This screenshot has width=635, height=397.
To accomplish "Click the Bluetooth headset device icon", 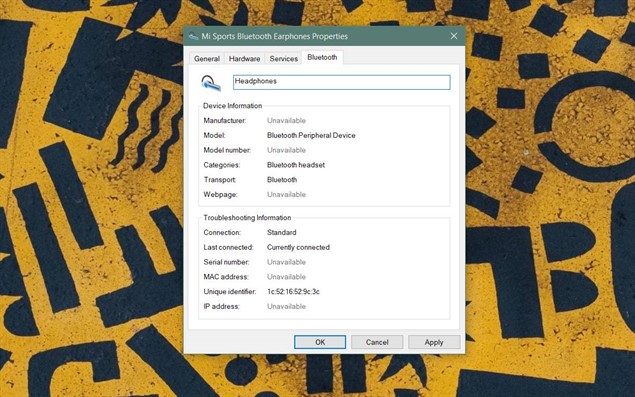I will 211,83.
